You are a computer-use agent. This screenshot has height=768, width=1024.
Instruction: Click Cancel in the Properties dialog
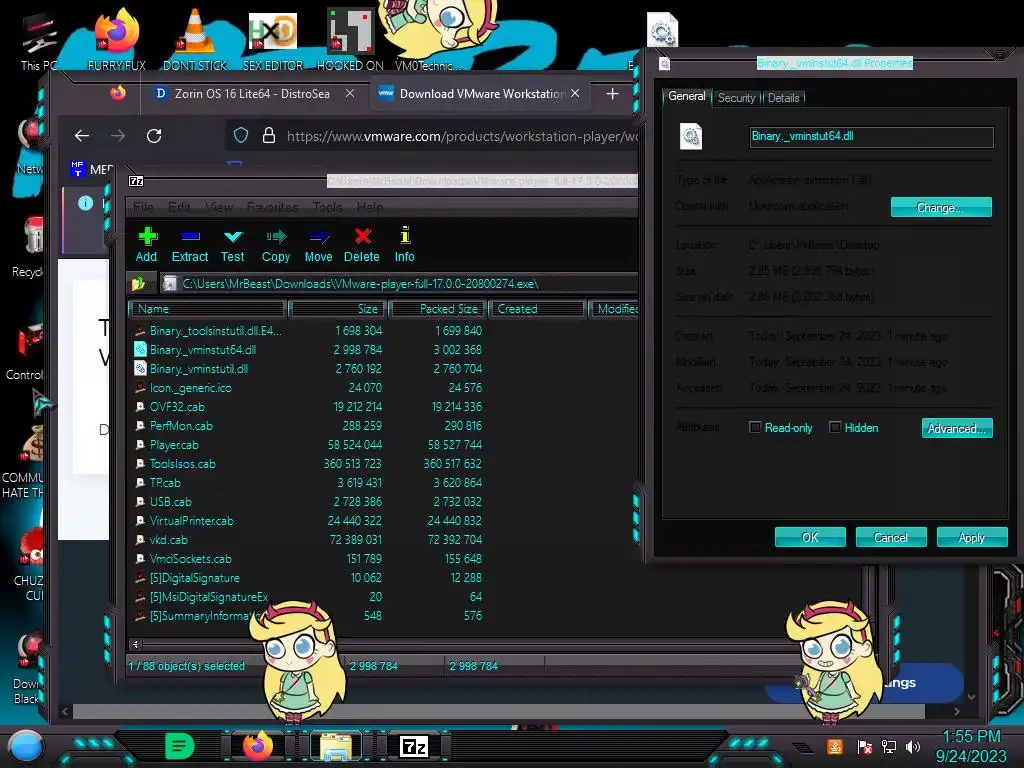click(891, 537)
